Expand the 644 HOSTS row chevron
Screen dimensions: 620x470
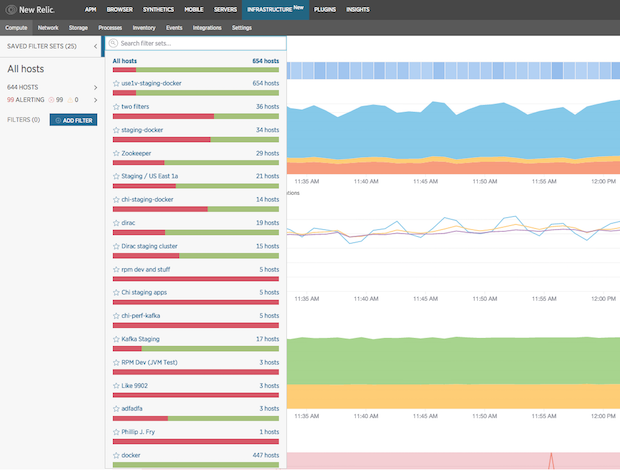pos(95,87)
